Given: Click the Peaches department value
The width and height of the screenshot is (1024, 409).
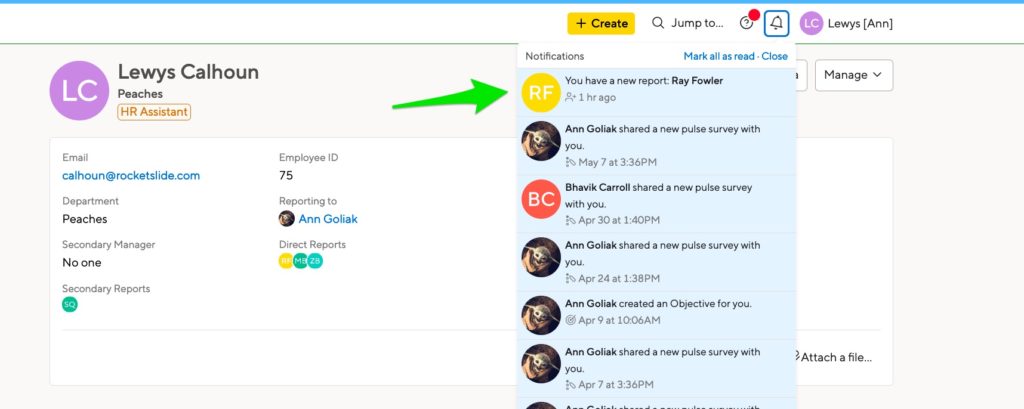Looking at the screenshot, I should click(85, 219).
